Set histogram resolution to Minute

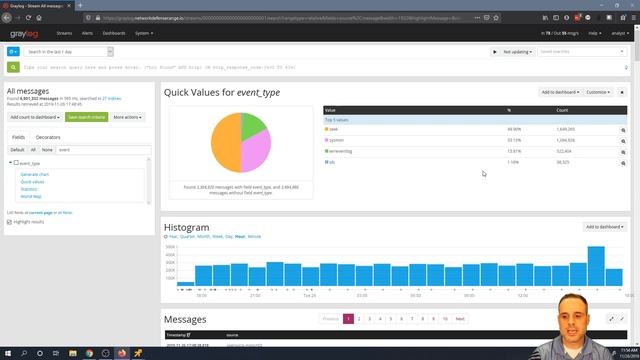point(254,236)
